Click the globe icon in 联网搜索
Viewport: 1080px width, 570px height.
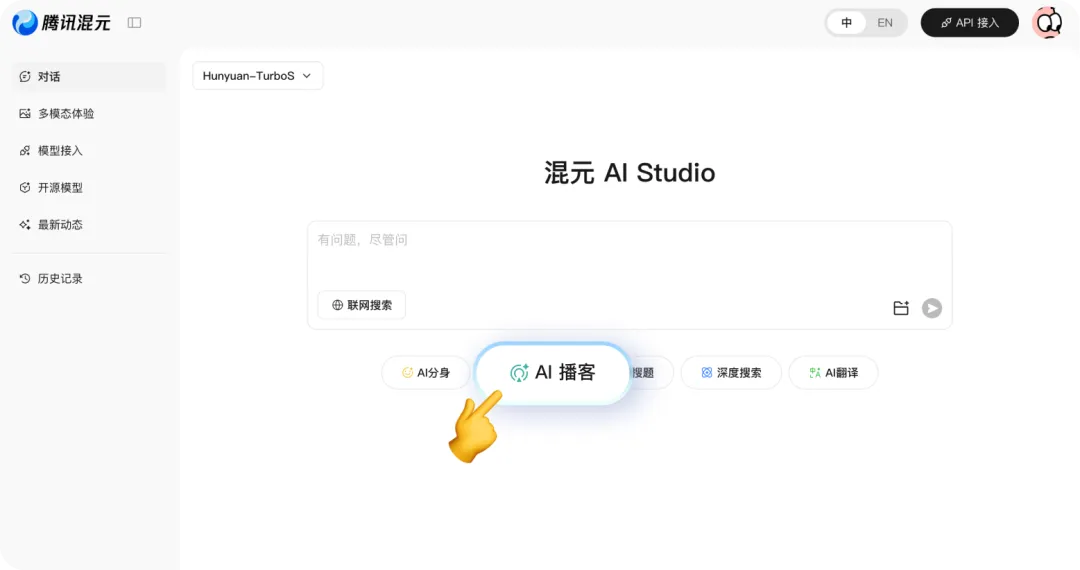337,305
